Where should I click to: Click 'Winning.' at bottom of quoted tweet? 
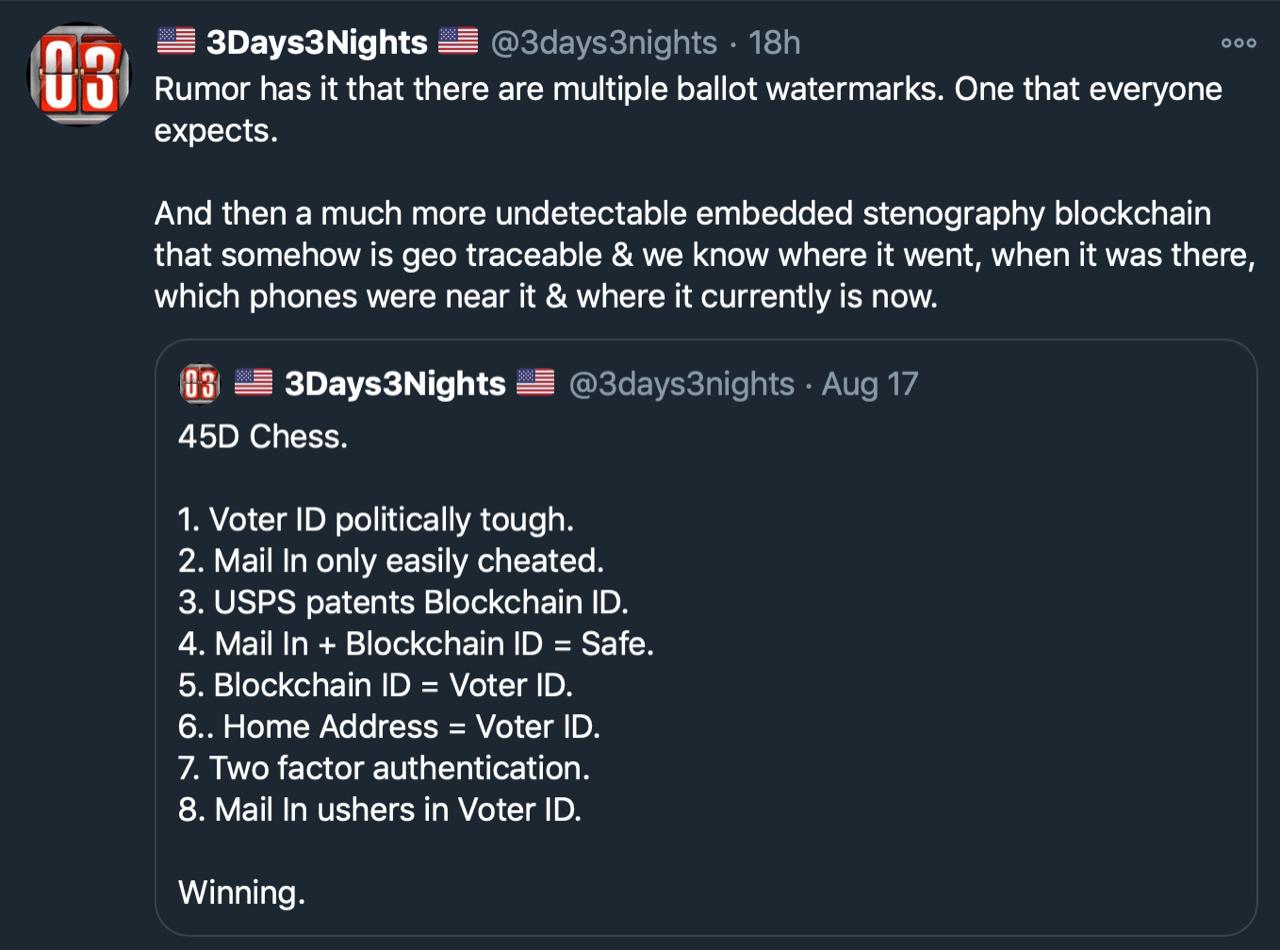tap(242, 892)
